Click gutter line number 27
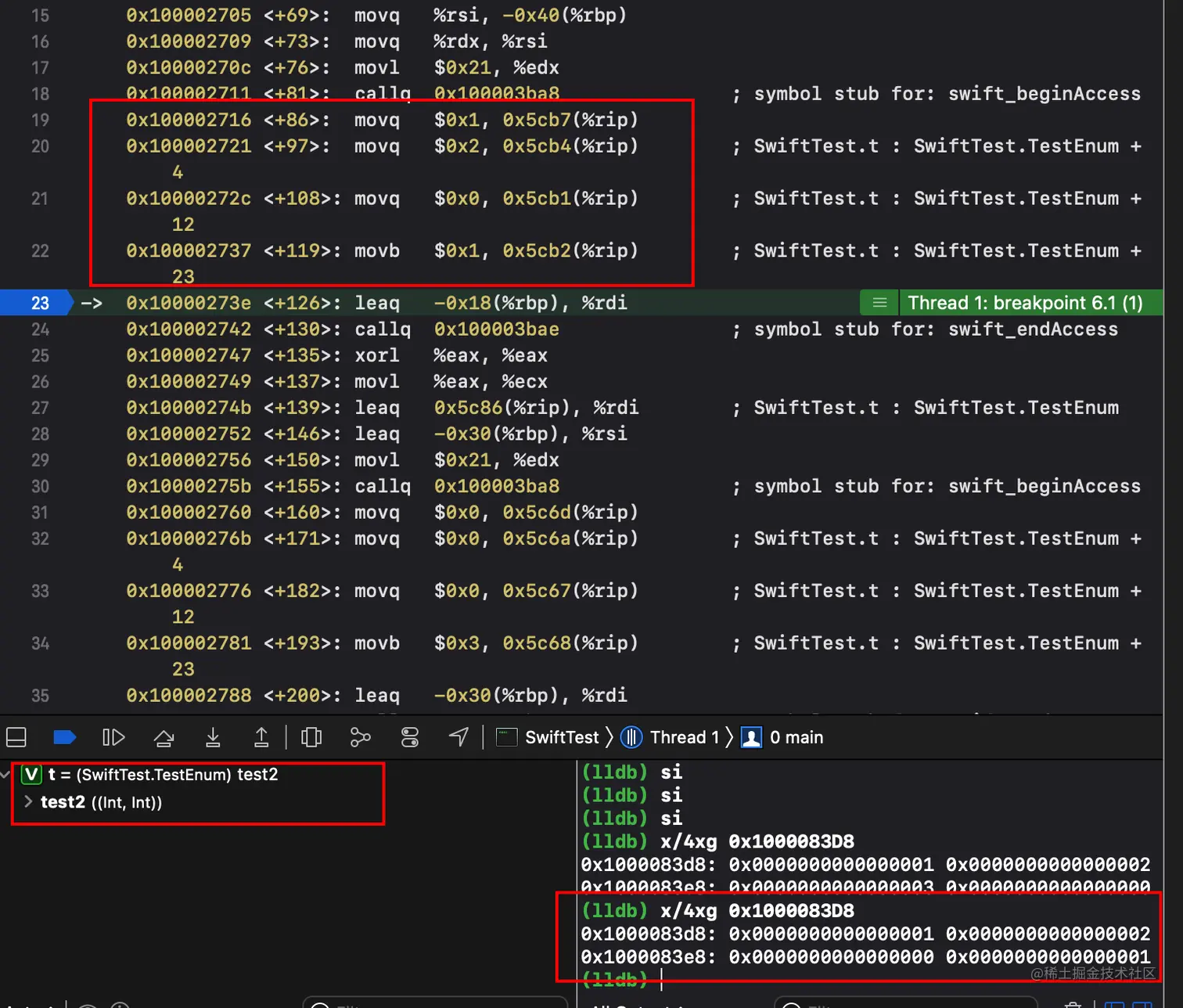 pos(40,408)
